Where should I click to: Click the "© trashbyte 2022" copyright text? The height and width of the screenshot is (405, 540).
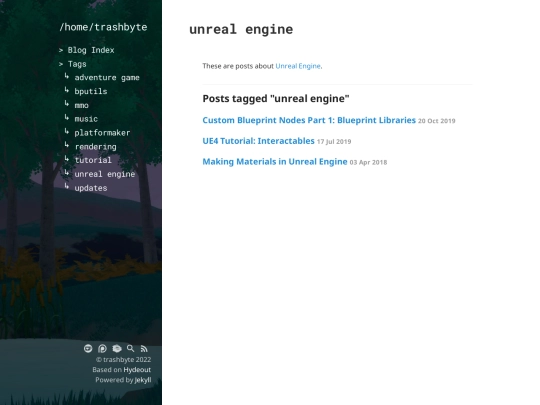click(123, 360)
